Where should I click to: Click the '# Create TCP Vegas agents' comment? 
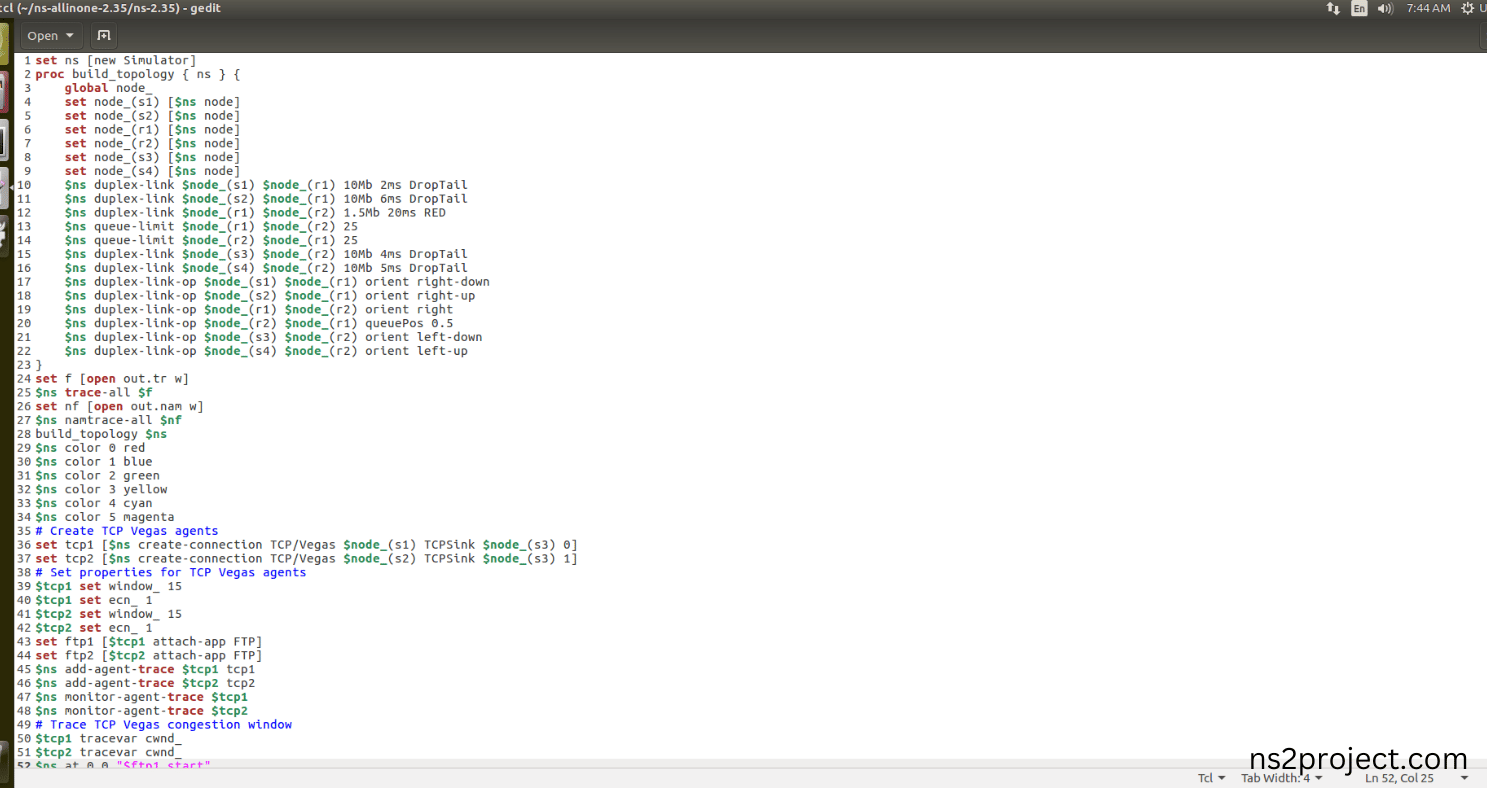point(127,531)
